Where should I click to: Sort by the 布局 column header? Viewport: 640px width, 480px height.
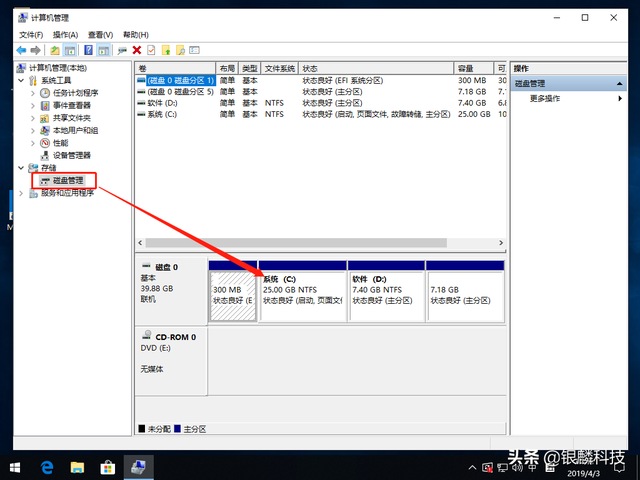tap(227, 68)
